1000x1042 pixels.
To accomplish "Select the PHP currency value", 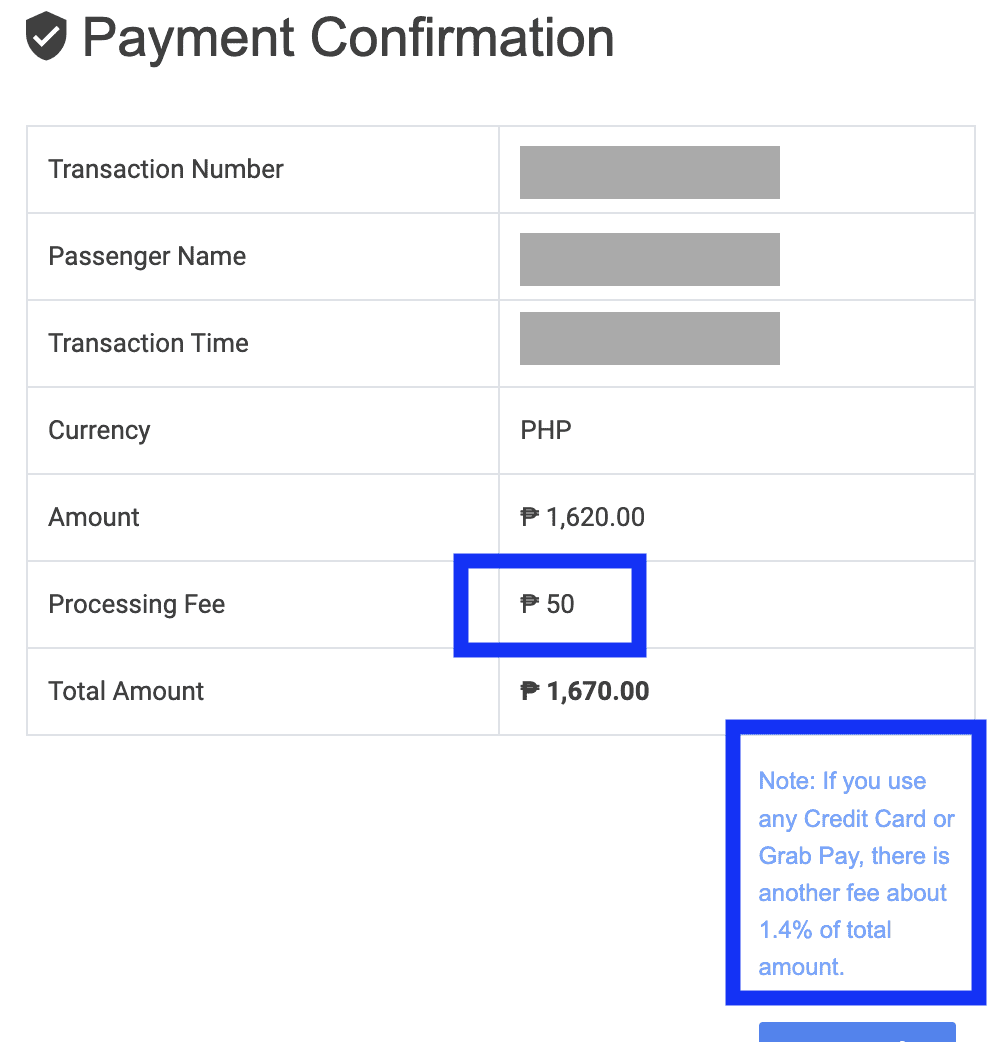I will coord(546,431).
